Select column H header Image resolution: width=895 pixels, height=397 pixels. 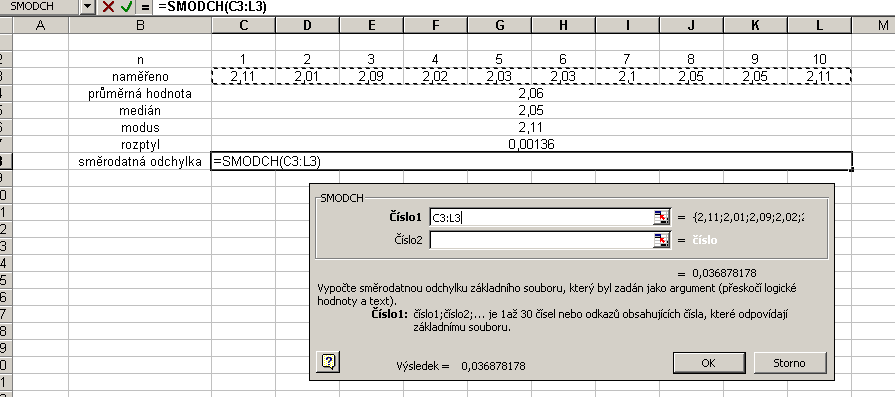(x=563, y=25)
